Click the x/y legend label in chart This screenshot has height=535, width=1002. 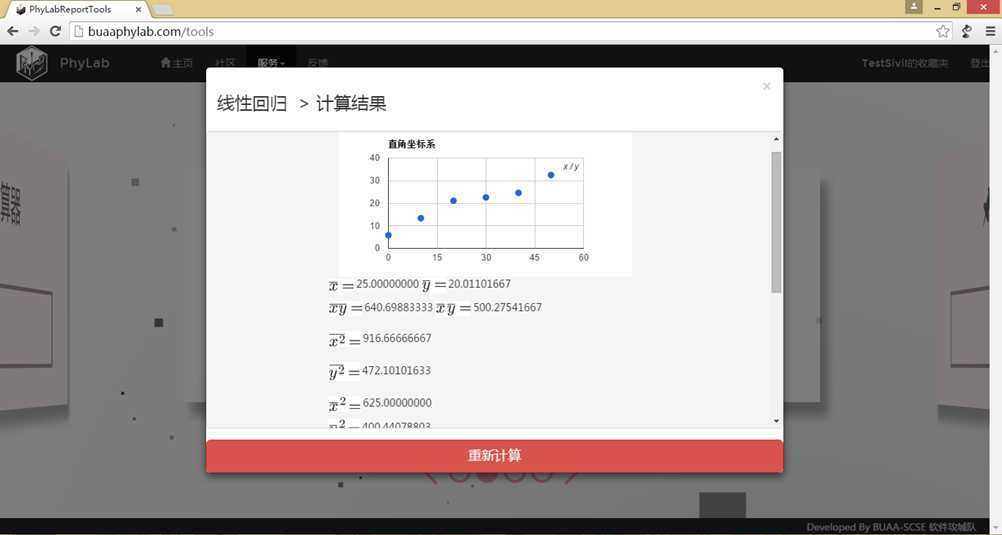571,166
